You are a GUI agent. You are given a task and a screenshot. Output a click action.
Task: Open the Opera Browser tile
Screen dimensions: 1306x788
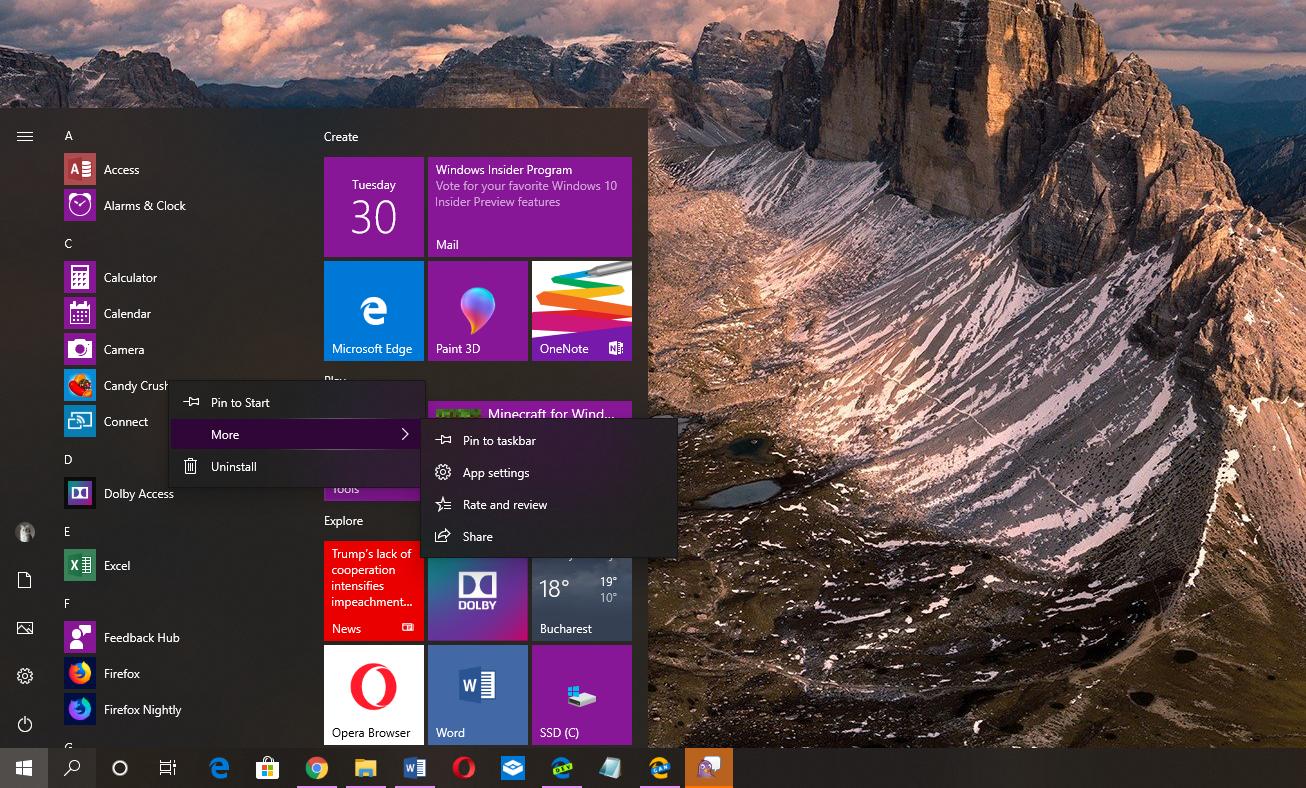click(374, 695)
